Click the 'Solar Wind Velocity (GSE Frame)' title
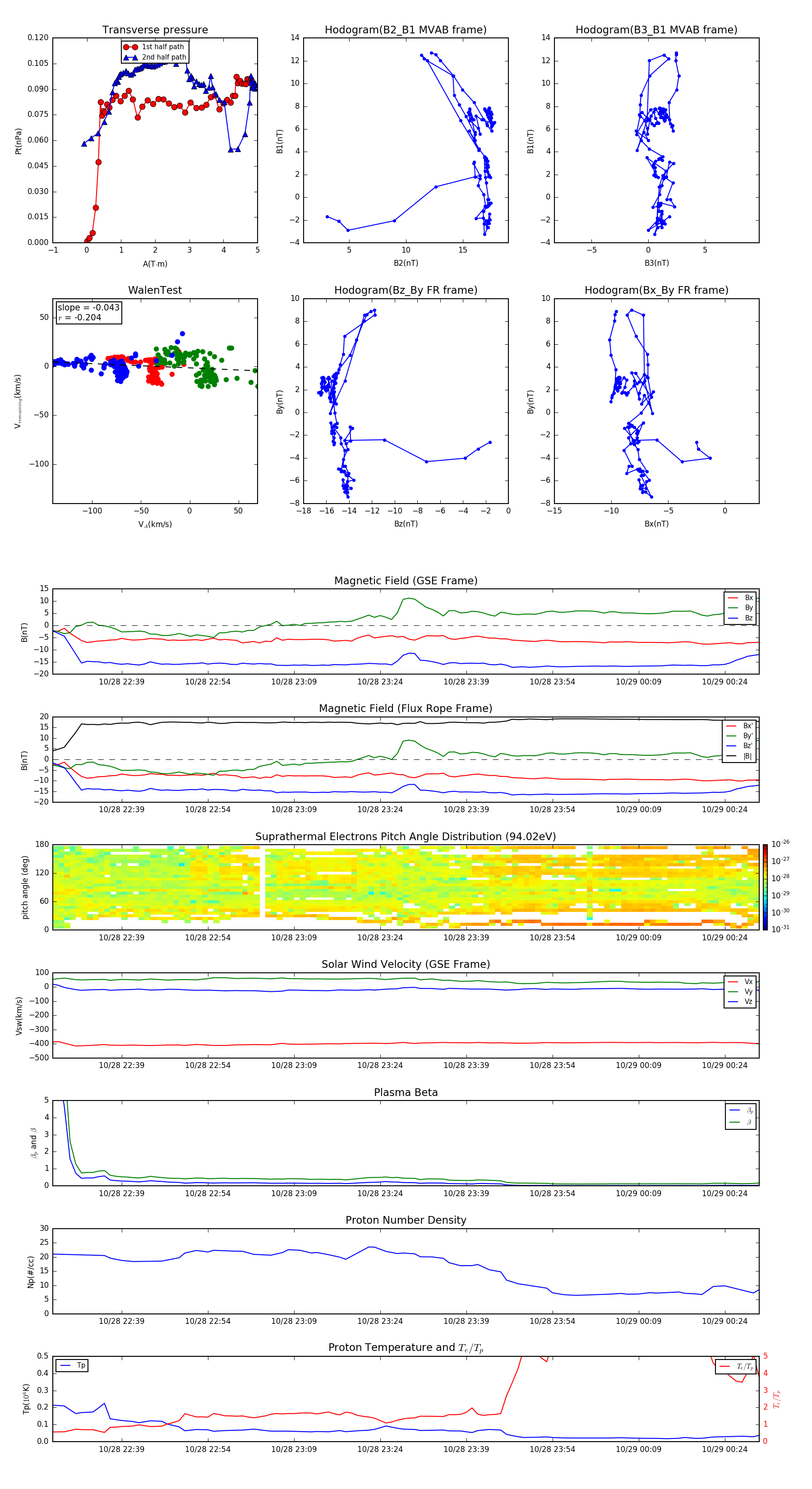Image resolution: width=812 pixels, height=1489 pixels. [406, 965]
